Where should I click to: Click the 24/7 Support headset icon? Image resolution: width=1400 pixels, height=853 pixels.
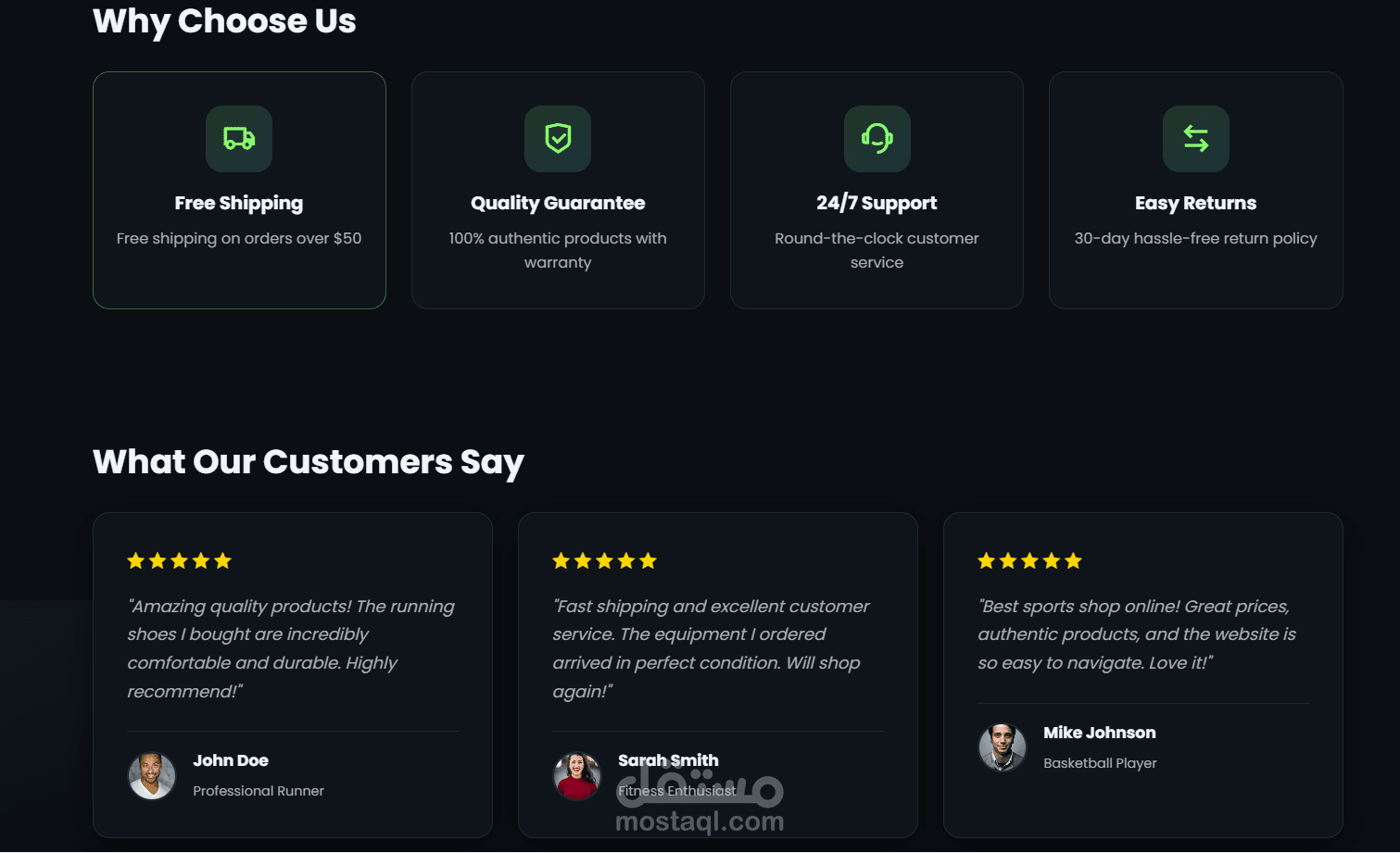[877, 139]
